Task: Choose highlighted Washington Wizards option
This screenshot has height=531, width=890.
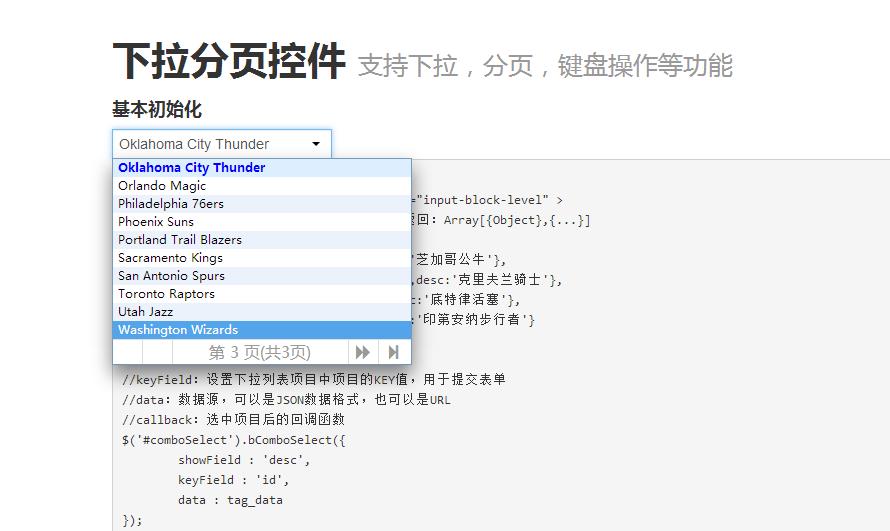Action: 262,330
